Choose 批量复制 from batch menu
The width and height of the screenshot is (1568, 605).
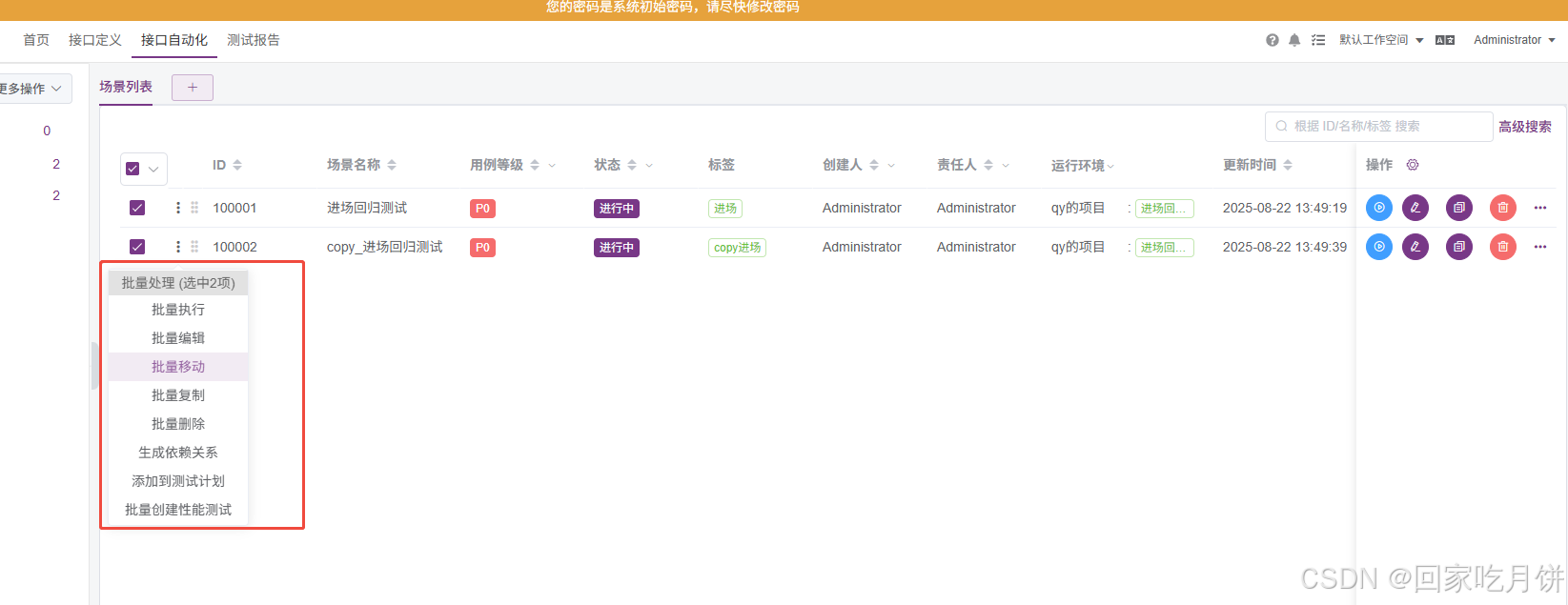point(178,395)
